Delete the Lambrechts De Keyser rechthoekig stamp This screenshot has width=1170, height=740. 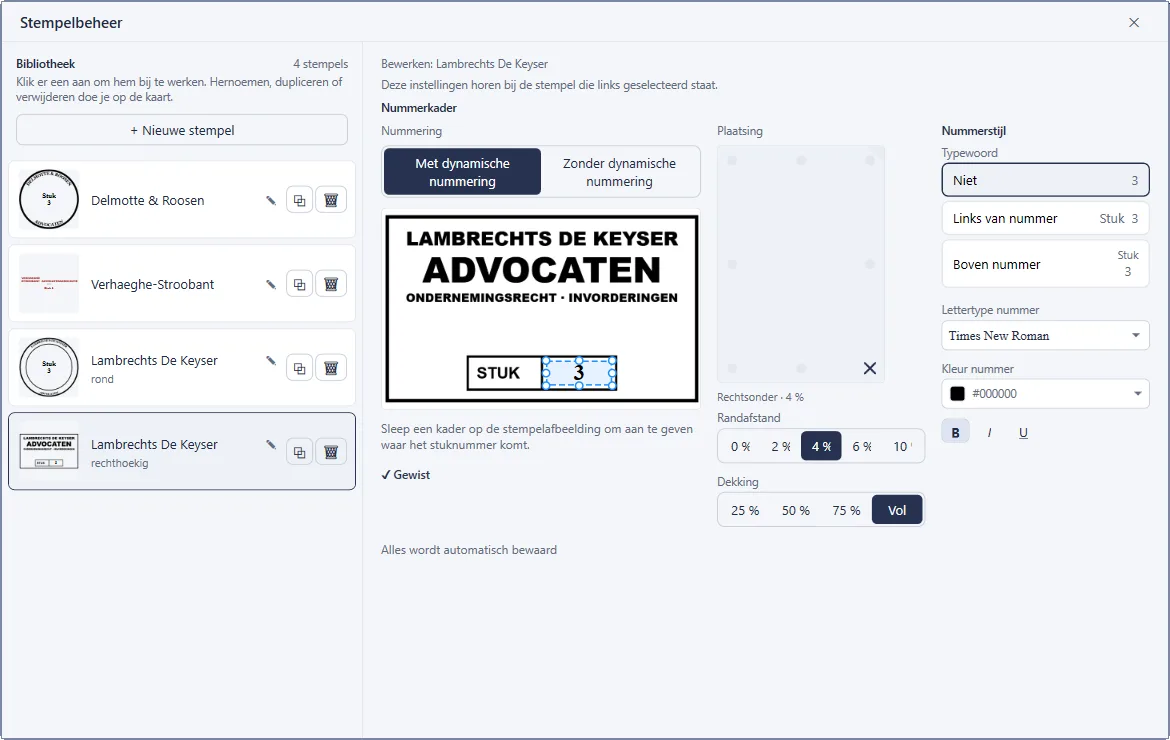point(331,452)
